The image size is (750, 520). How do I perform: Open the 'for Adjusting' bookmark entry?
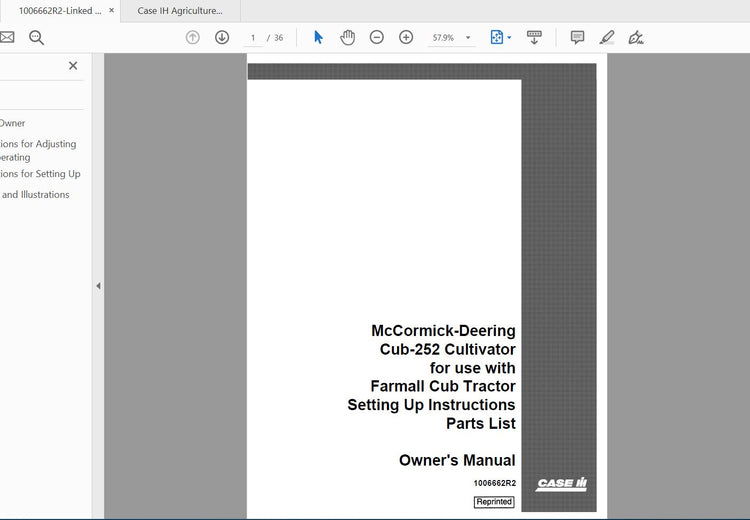(38, 150)
